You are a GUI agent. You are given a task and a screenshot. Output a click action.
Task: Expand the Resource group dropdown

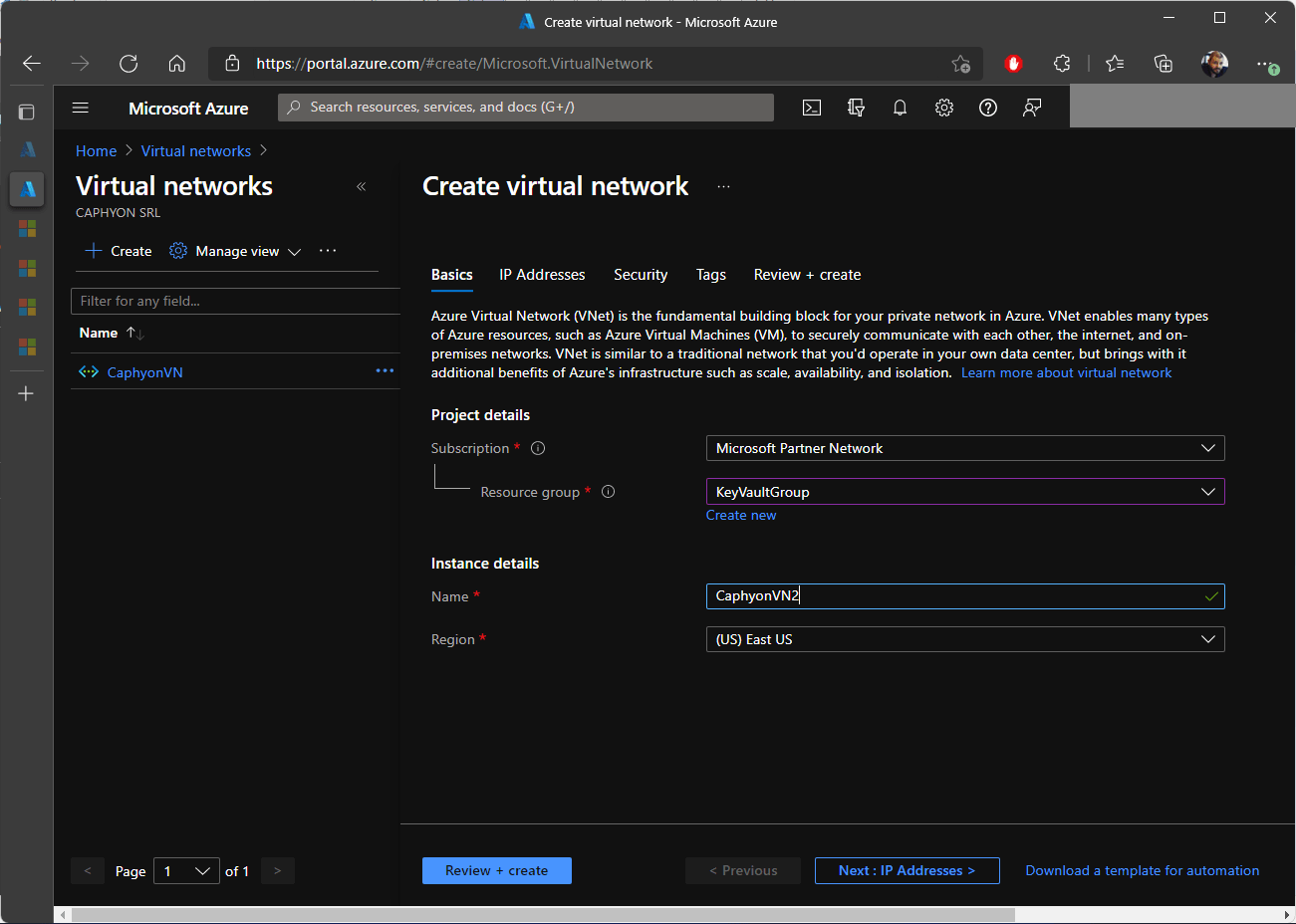click(964, 492)
